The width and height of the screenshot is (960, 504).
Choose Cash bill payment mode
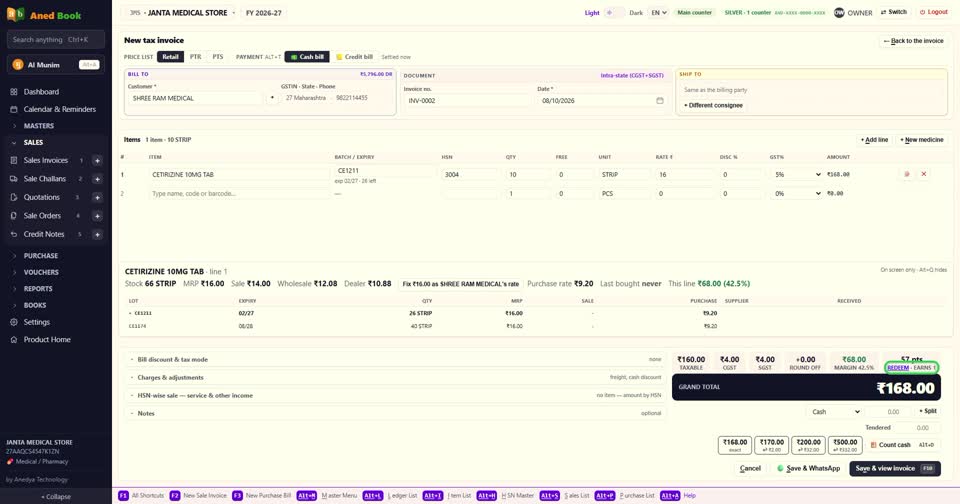pyautogui.click(x=307, y=57)
